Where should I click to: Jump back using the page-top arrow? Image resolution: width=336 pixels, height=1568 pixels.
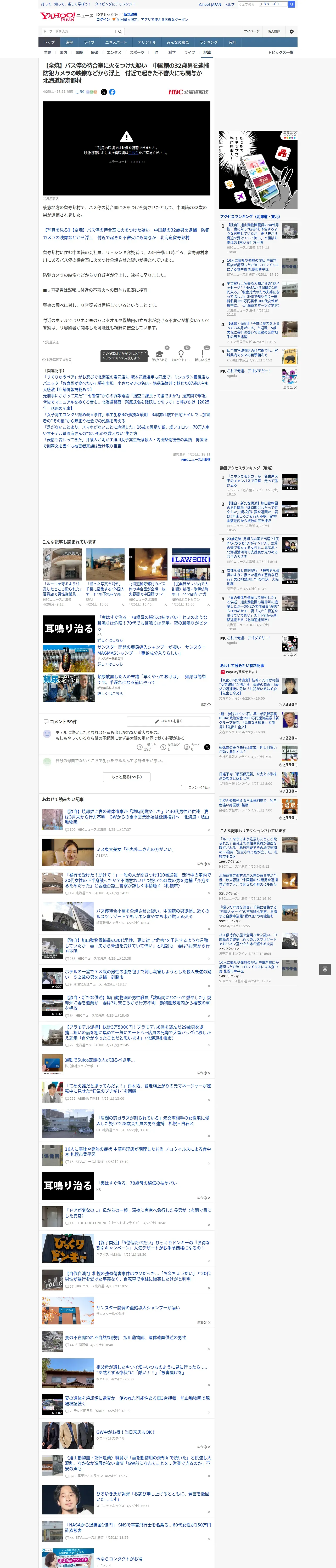click(x=324, y=969)
